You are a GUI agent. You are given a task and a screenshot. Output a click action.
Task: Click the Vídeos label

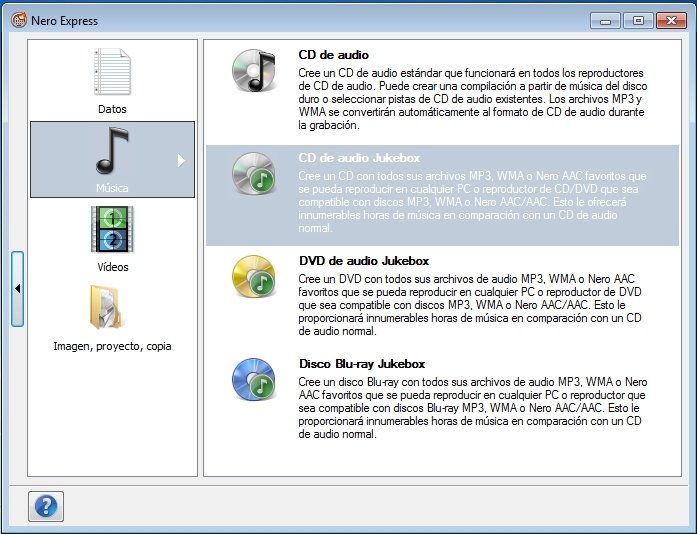click(112, 267)
